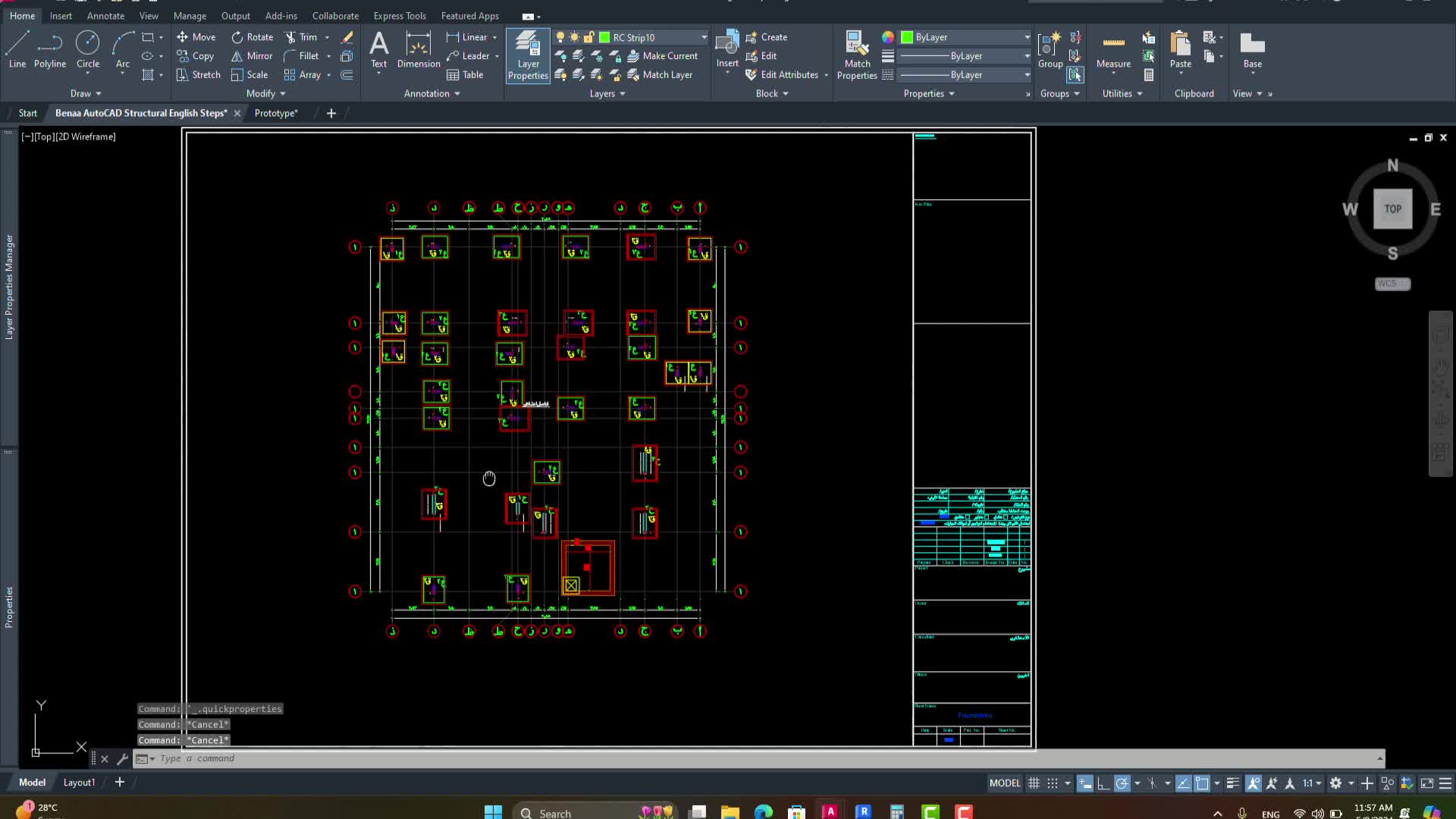This screenshot has width=1456, height=819.
Task: Click the Insert block tool
Action: (x=727, y=50)
